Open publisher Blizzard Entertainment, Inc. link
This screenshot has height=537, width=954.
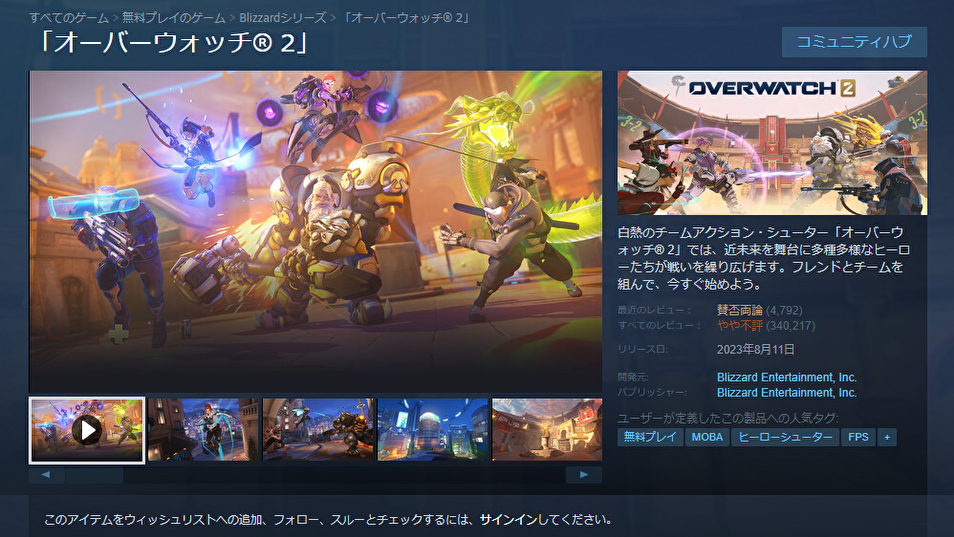click(787, 393)
